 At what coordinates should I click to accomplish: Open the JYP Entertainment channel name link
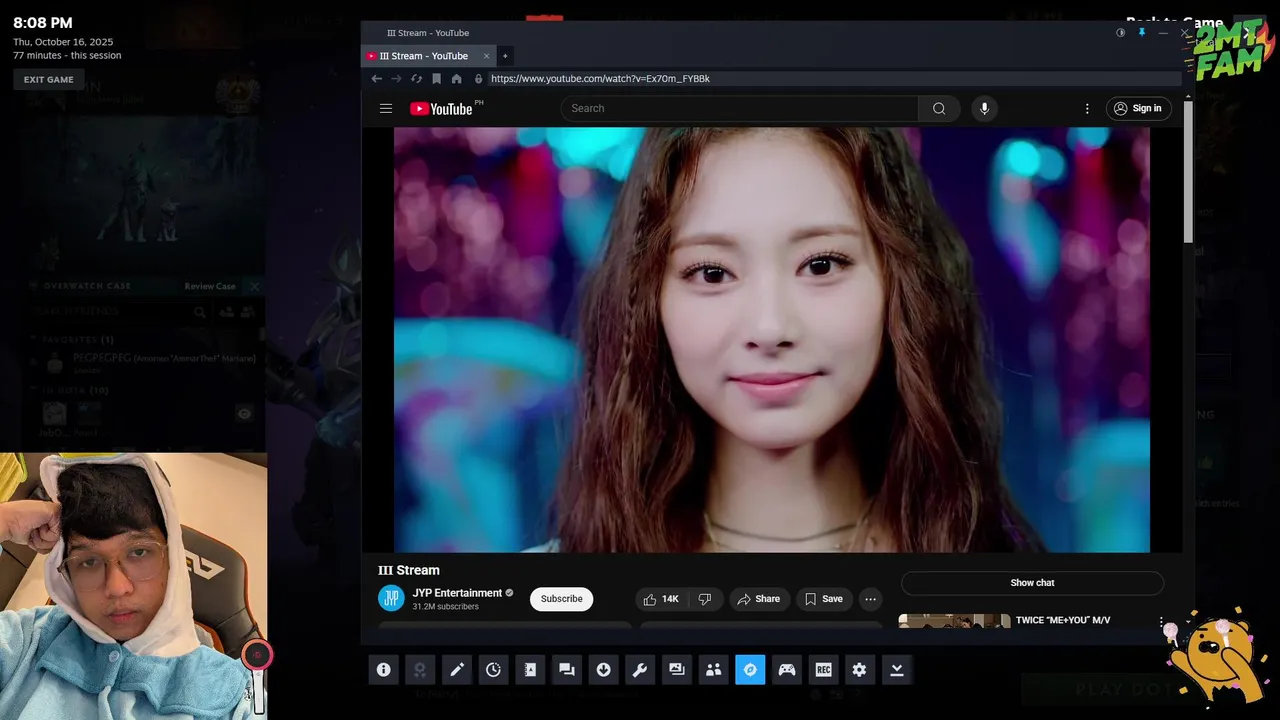[457, 593]
